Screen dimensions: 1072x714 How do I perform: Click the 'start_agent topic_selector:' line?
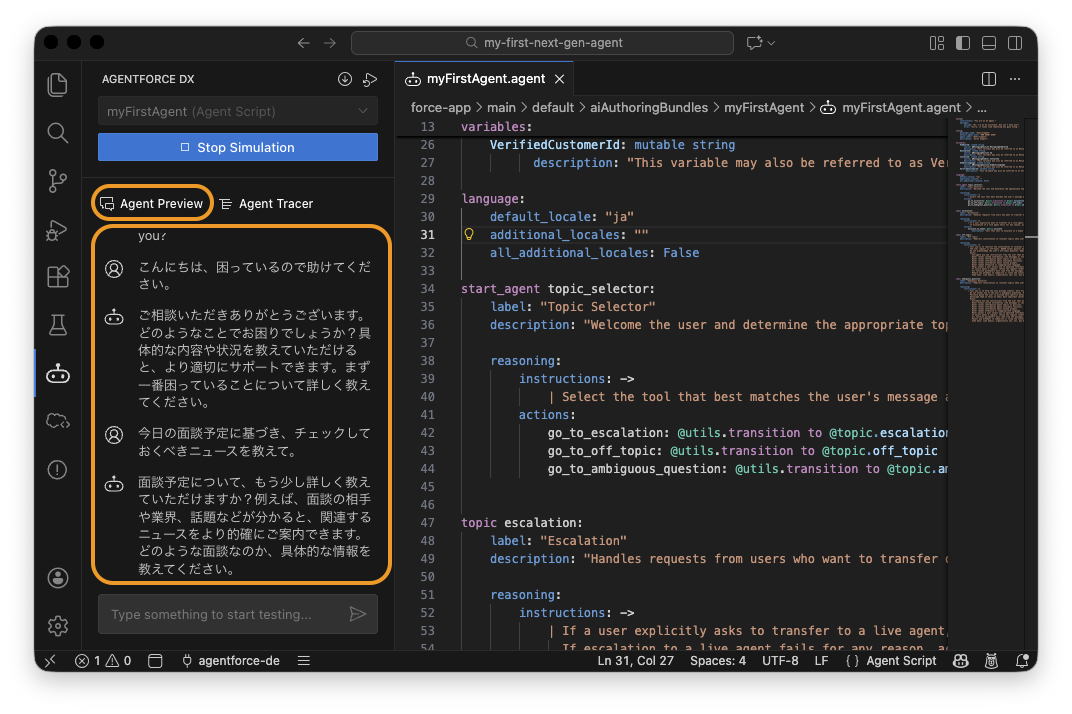coord(557,289)
